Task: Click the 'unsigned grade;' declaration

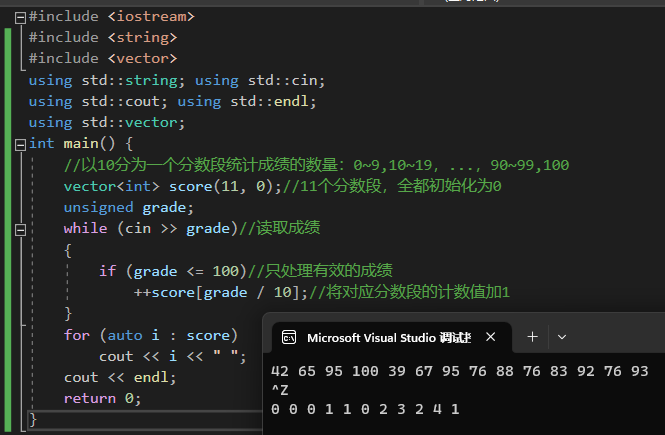Action: [x=129, y=207]
